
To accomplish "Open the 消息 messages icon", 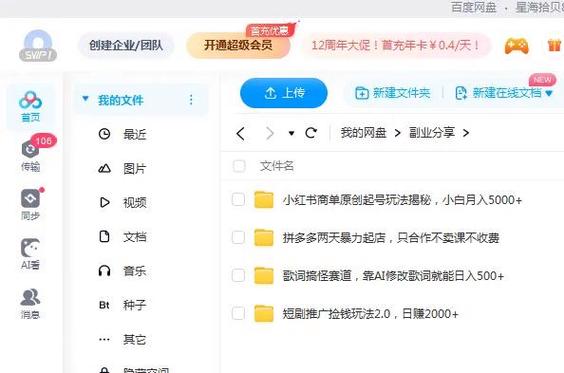I will click(30, 303).
